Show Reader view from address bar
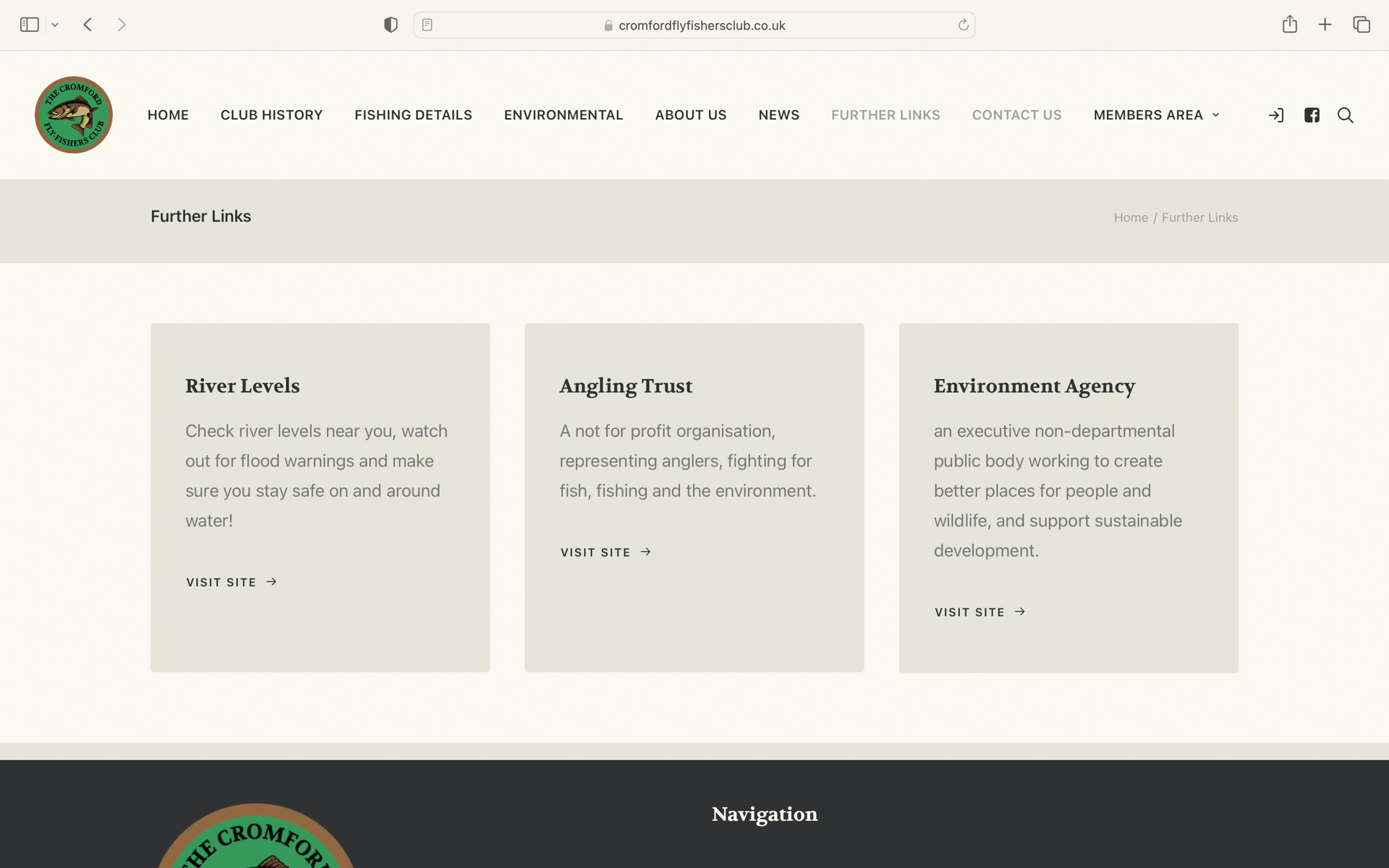Viewport: 1389px width, 868px height. (x=428, y=25)
